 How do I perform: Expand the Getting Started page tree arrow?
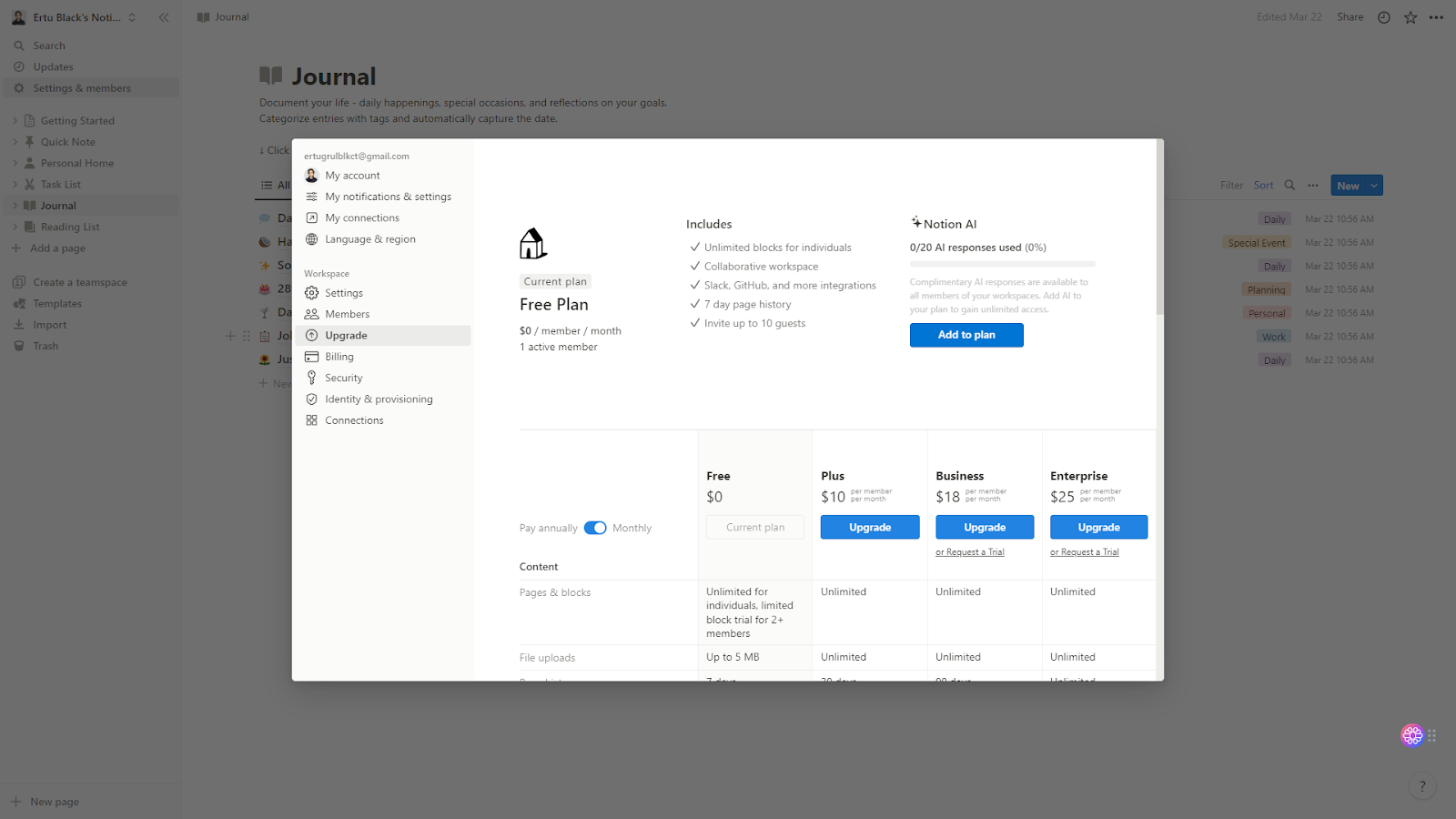click(15, 120)
